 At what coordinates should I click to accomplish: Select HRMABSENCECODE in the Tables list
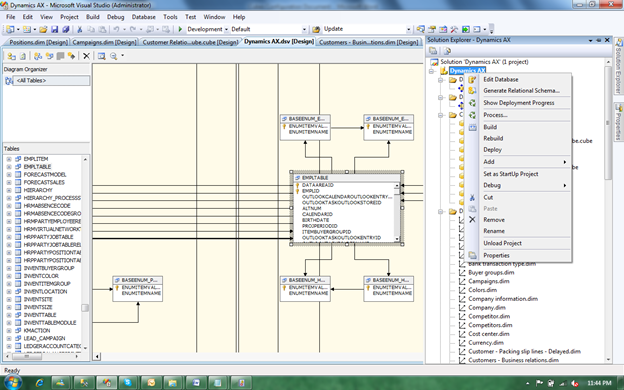pyautogui.click(x=47, y=206)
